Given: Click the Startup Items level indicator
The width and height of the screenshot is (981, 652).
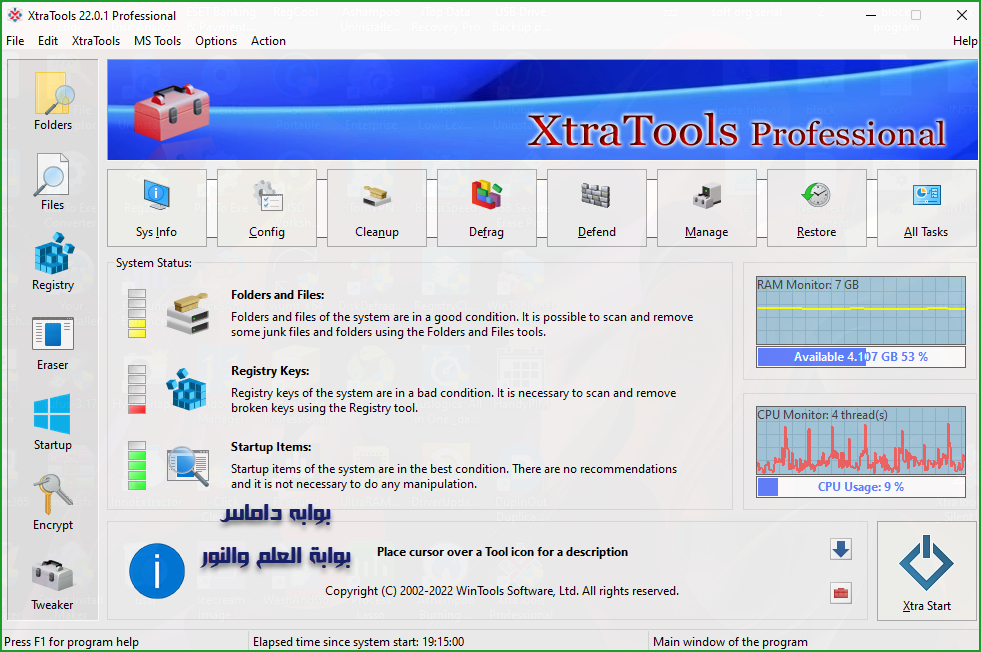Looking at the screenshot, I should click(x=137, y=466).
